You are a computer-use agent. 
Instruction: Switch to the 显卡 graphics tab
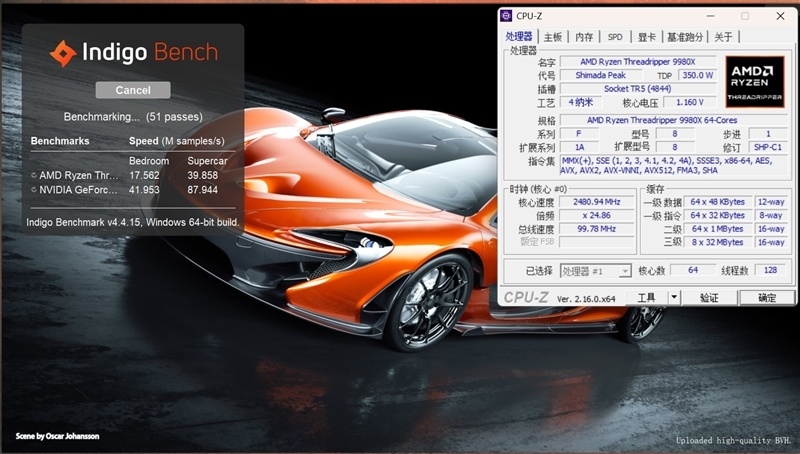point(647,37)
